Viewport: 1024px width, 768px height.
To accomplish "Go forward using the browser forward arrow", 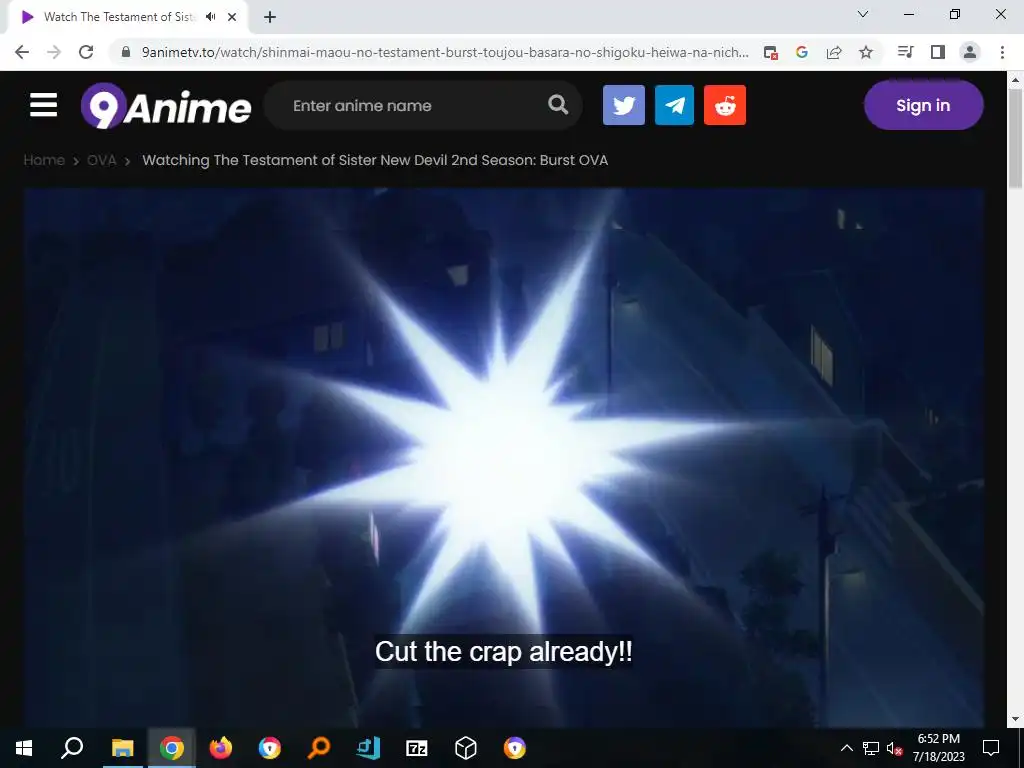I will point(54,52).
